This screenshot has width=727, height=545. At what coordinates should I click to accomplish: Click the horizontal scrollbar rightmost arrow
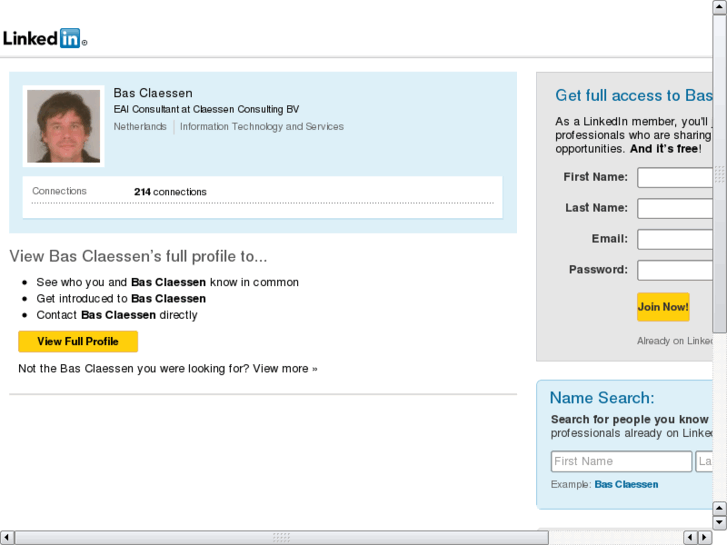tap(705, 538)
